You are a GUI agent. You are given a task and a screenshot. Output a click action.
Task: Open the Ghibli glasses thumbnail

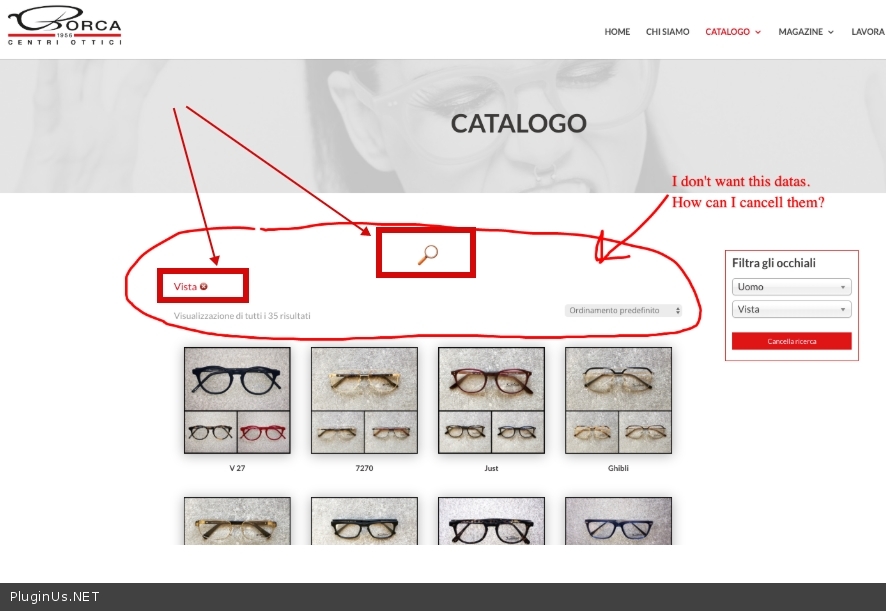(618, 400)
